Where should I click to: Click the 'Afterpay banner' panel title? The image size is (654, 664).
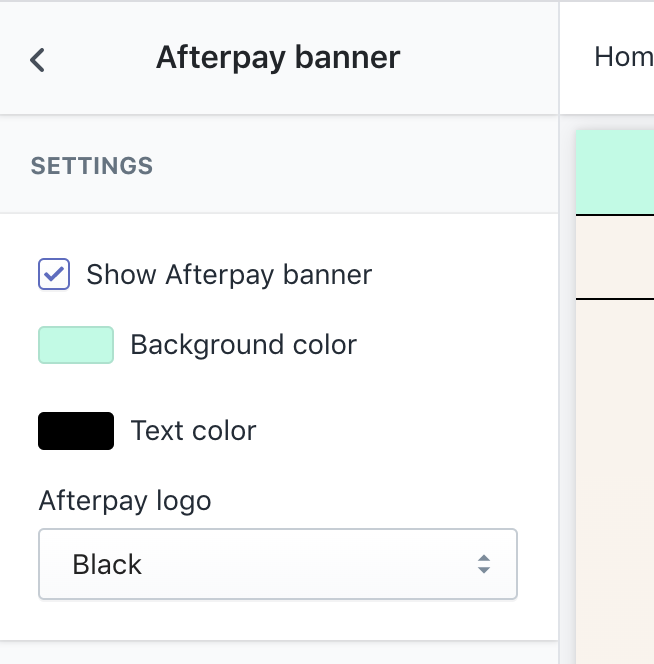click(277, 57)
